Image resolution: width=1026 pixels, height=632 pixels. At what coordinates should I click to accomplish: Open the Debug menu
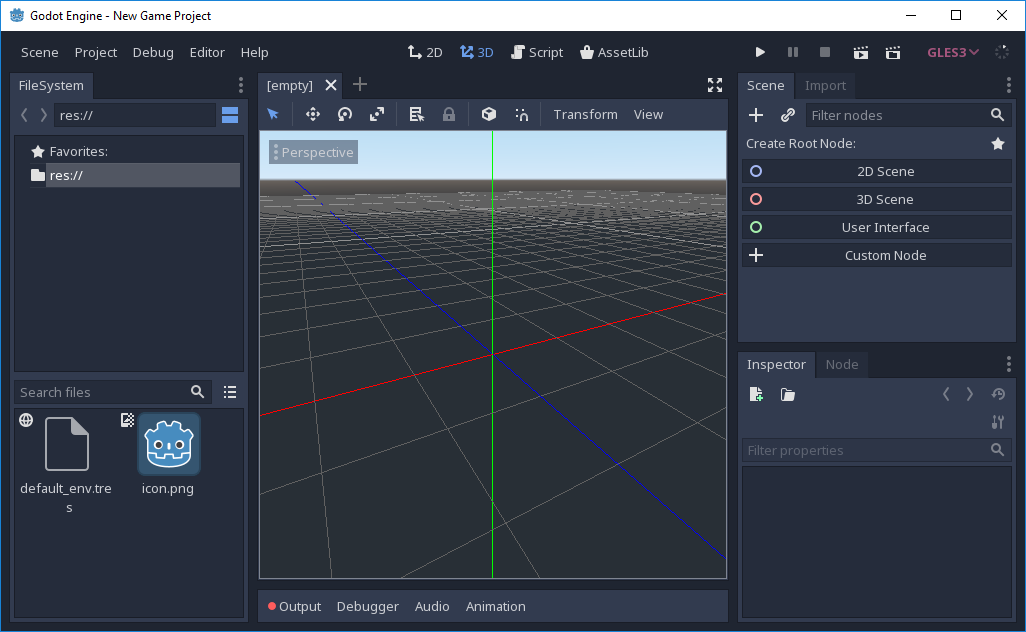(x=153, y=52)
